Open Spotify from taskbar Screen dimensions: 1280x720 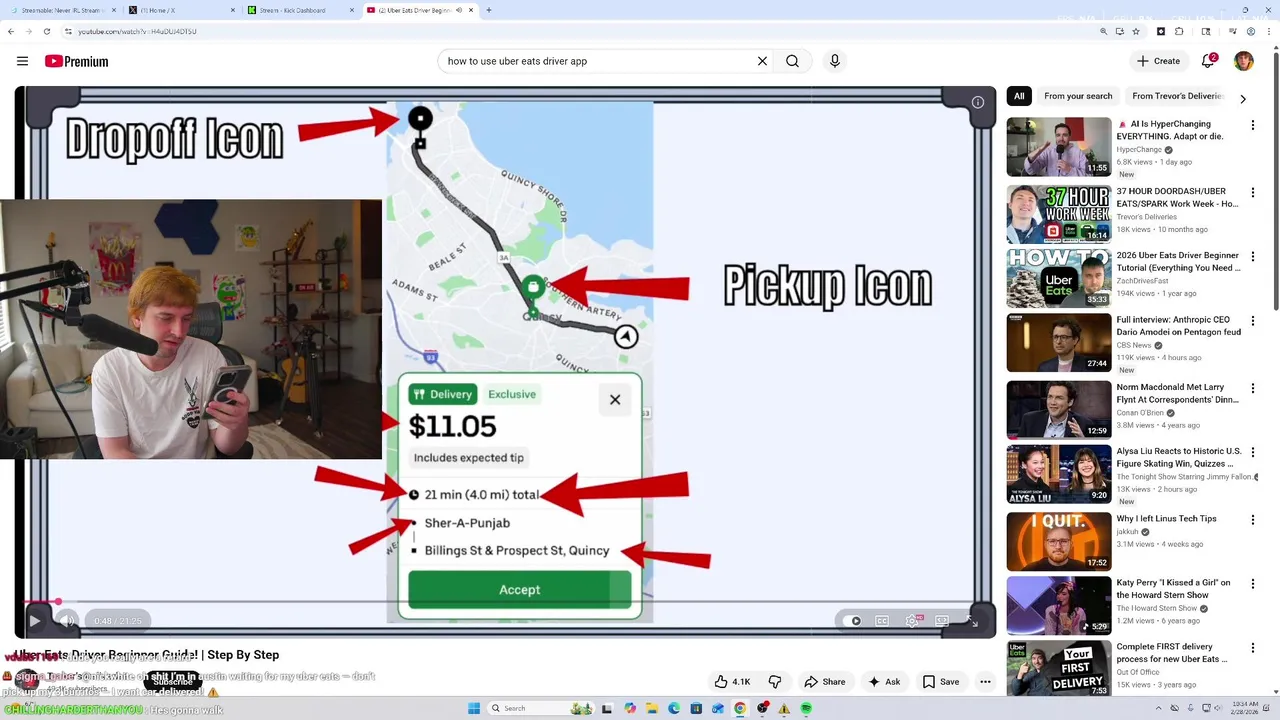coord(806,708)
